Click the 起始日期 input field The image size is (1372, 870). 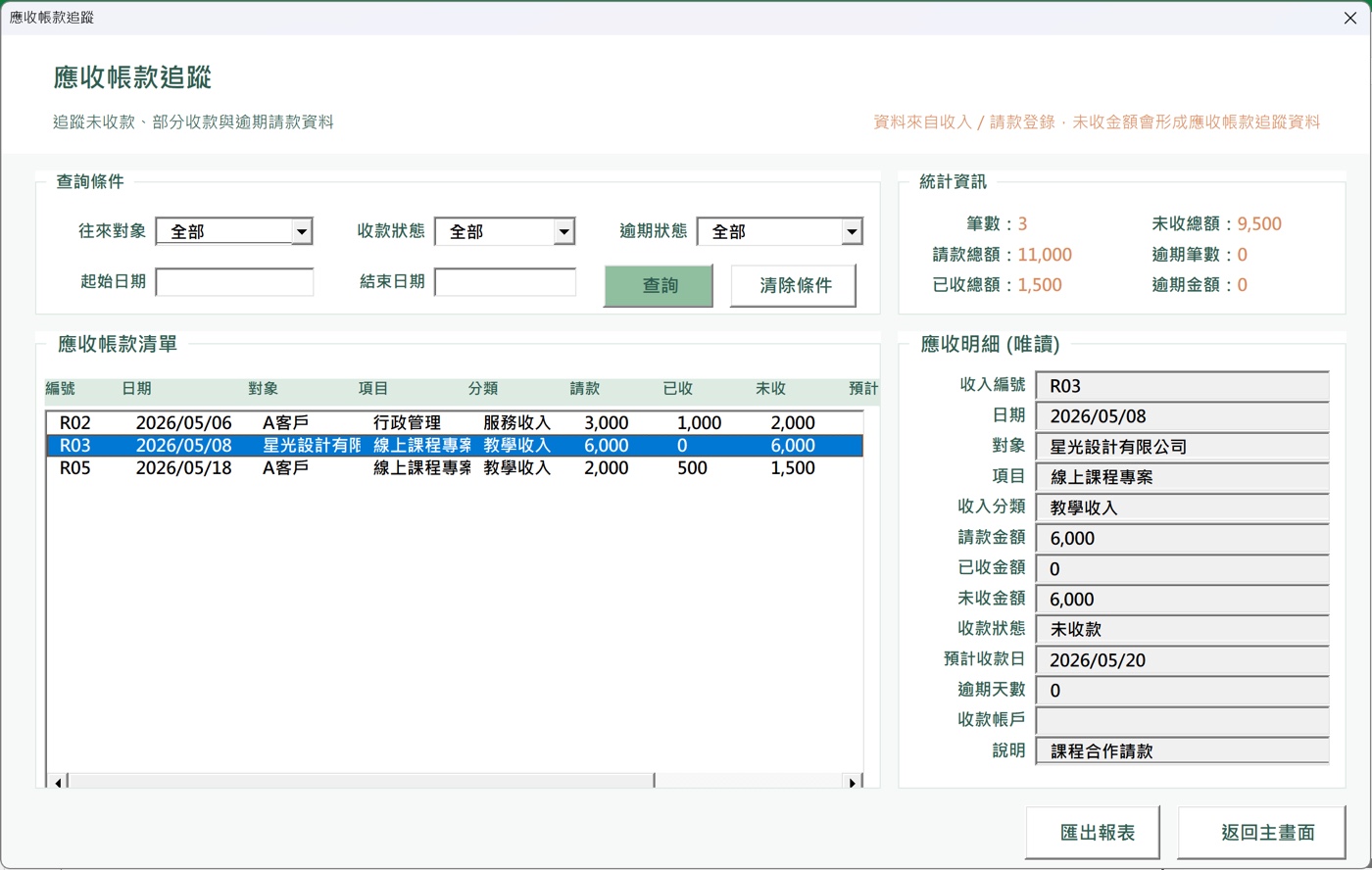[234, 282]
